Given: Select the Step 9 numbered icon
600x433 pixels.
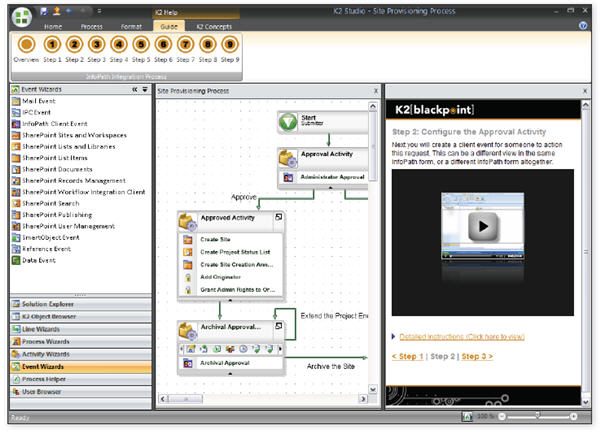Looking at the screenshot, I should pos(230,45).
